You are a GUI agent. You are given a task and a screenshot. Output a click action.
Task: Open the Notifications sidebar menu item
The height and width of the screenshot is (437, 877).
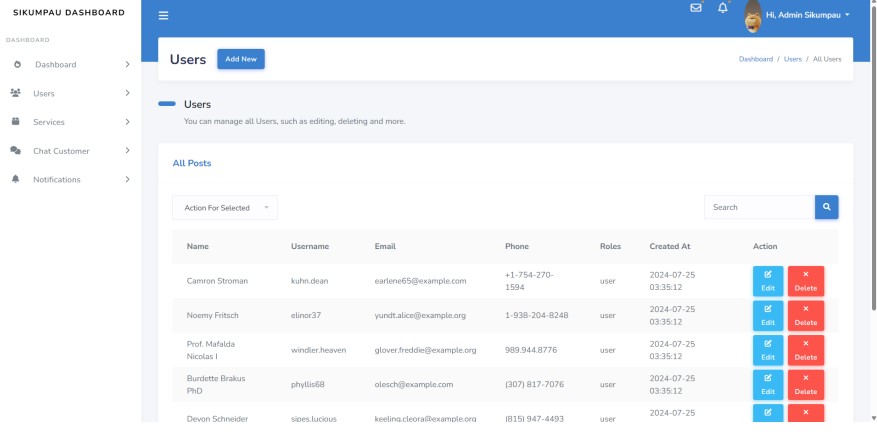coord(70,180)
